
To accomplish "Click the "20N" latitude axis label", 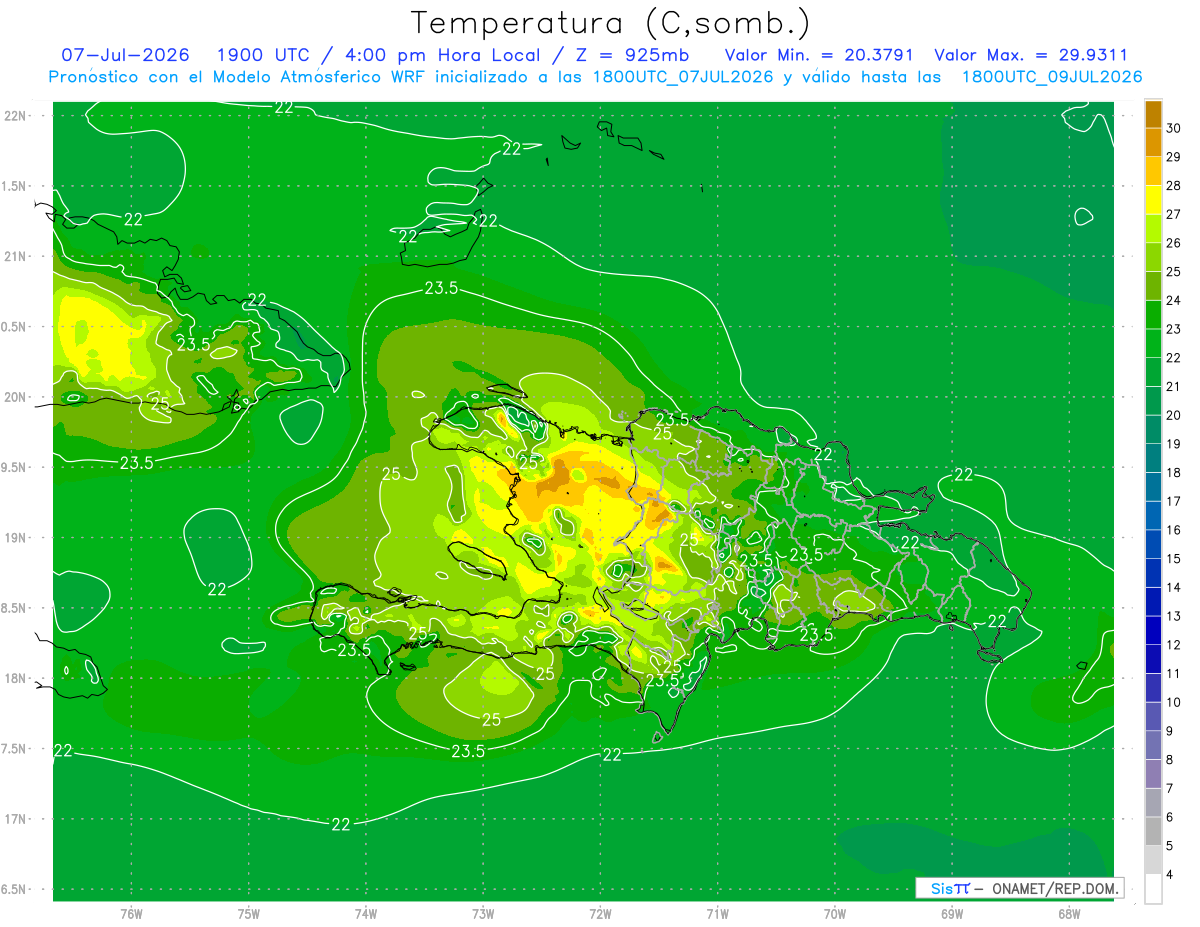I will (x=14, y=397).
